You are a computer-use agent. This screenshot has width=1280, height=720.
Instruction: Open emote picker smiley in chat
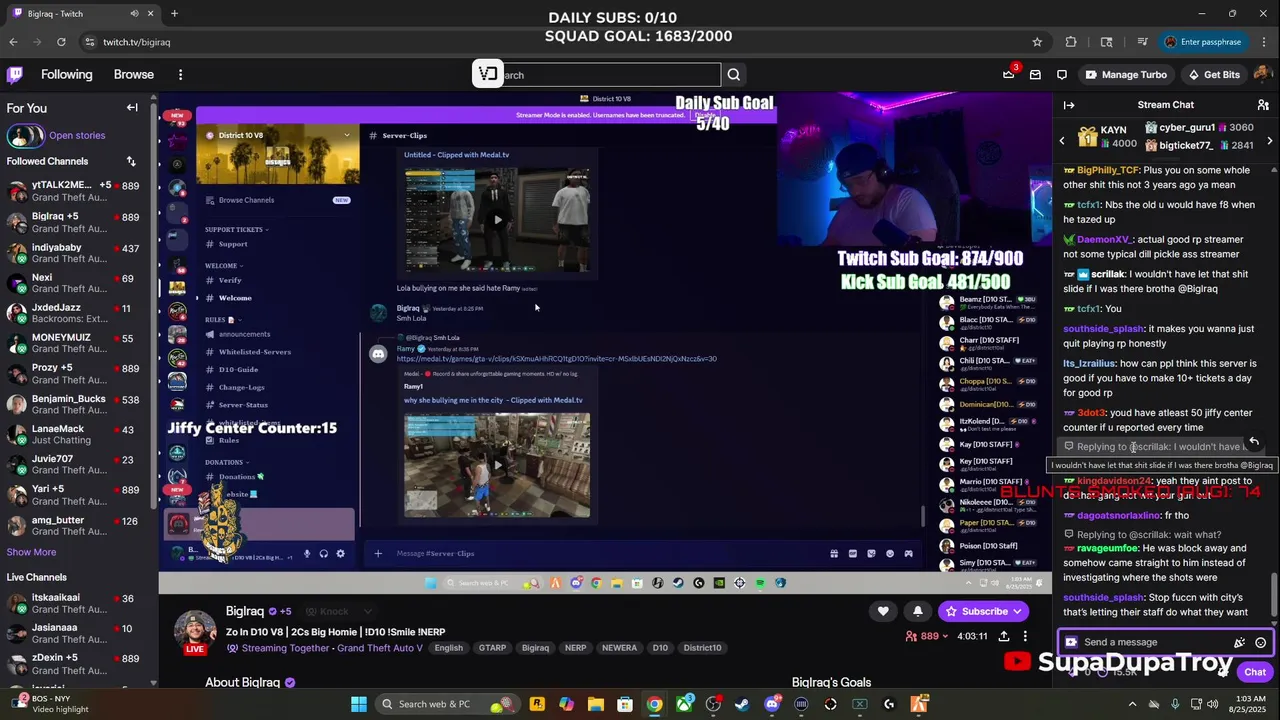[x=1261, y=643]
